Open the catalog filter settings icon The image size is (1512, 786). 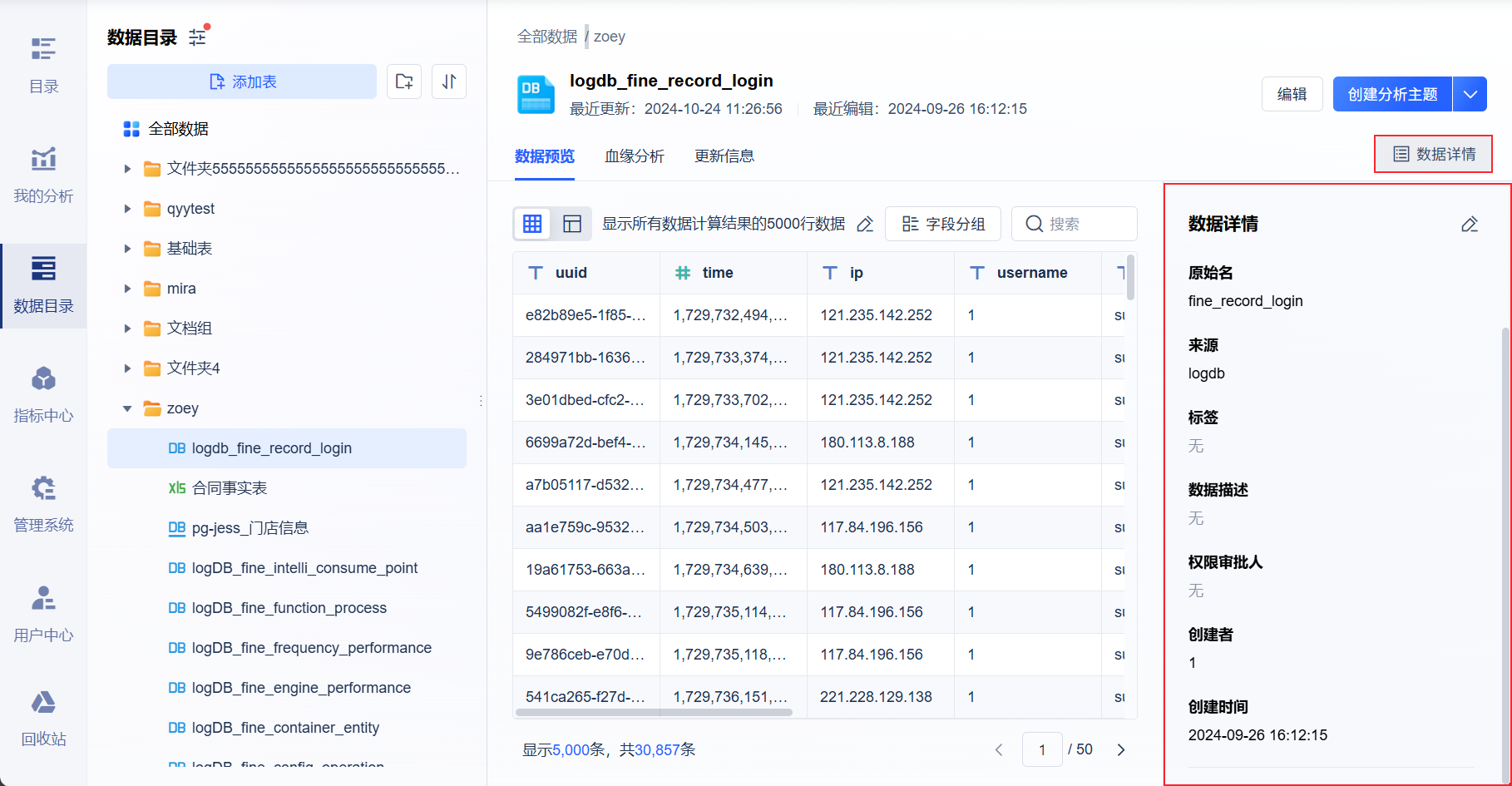(x=197, y=37)
